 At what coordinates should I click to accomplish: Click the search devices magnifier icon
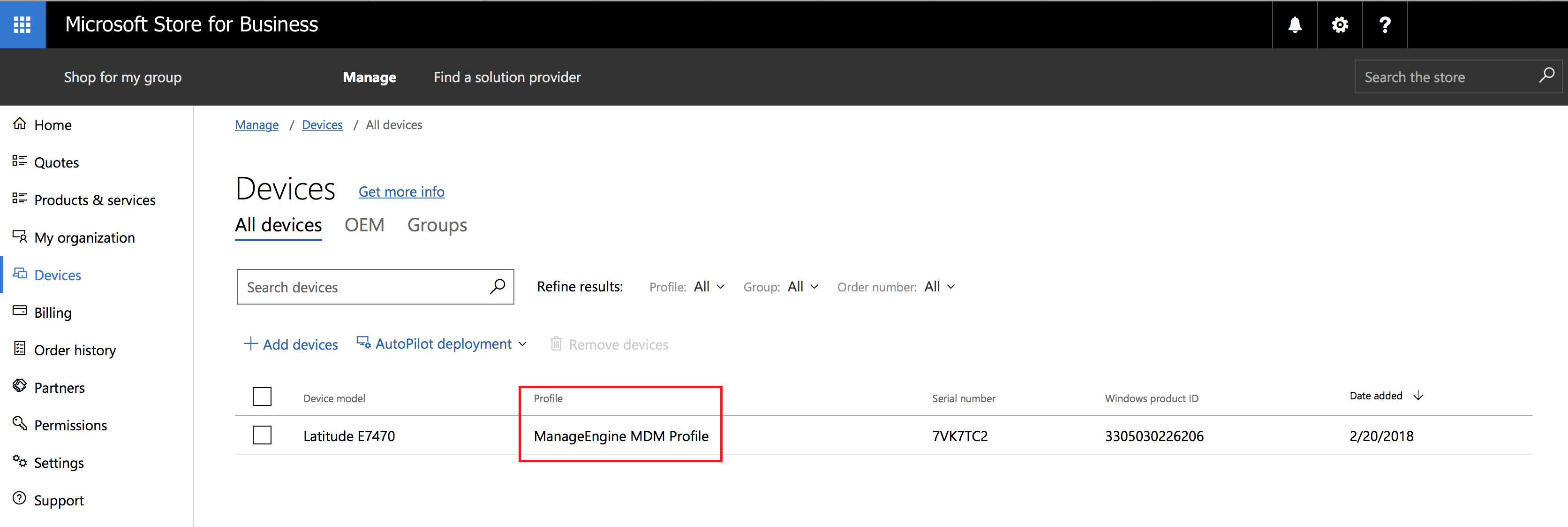[498, 286]
